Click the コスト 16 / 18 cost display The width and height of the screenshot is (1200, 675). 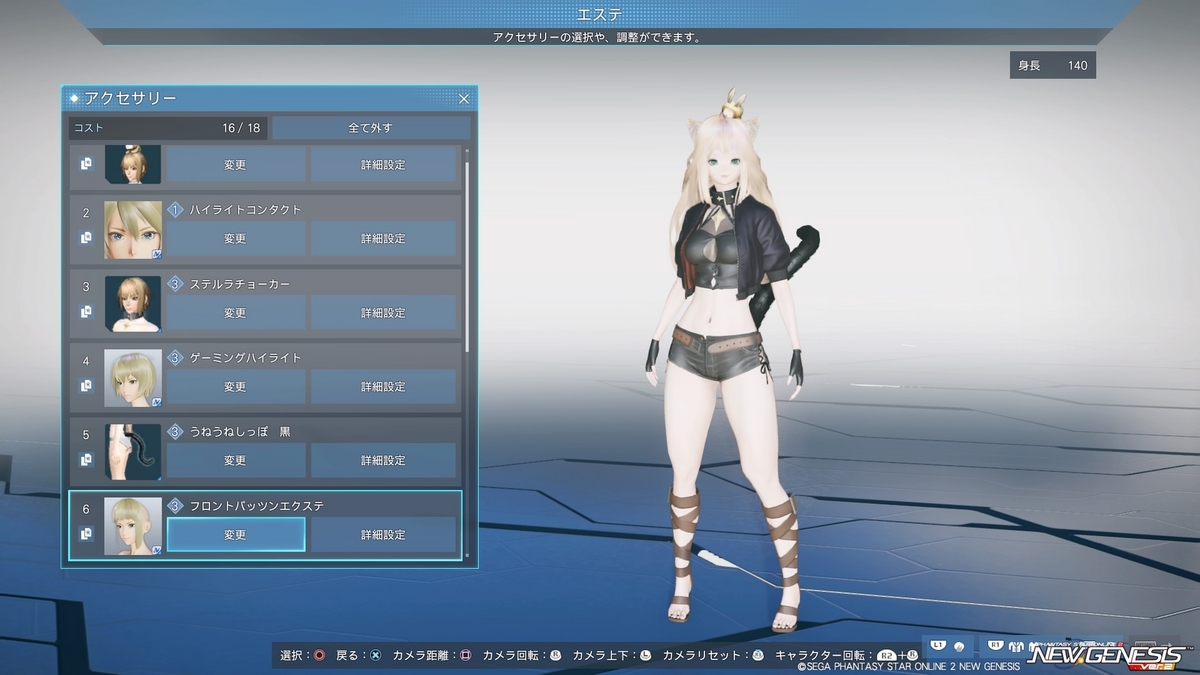pos(168,128)
